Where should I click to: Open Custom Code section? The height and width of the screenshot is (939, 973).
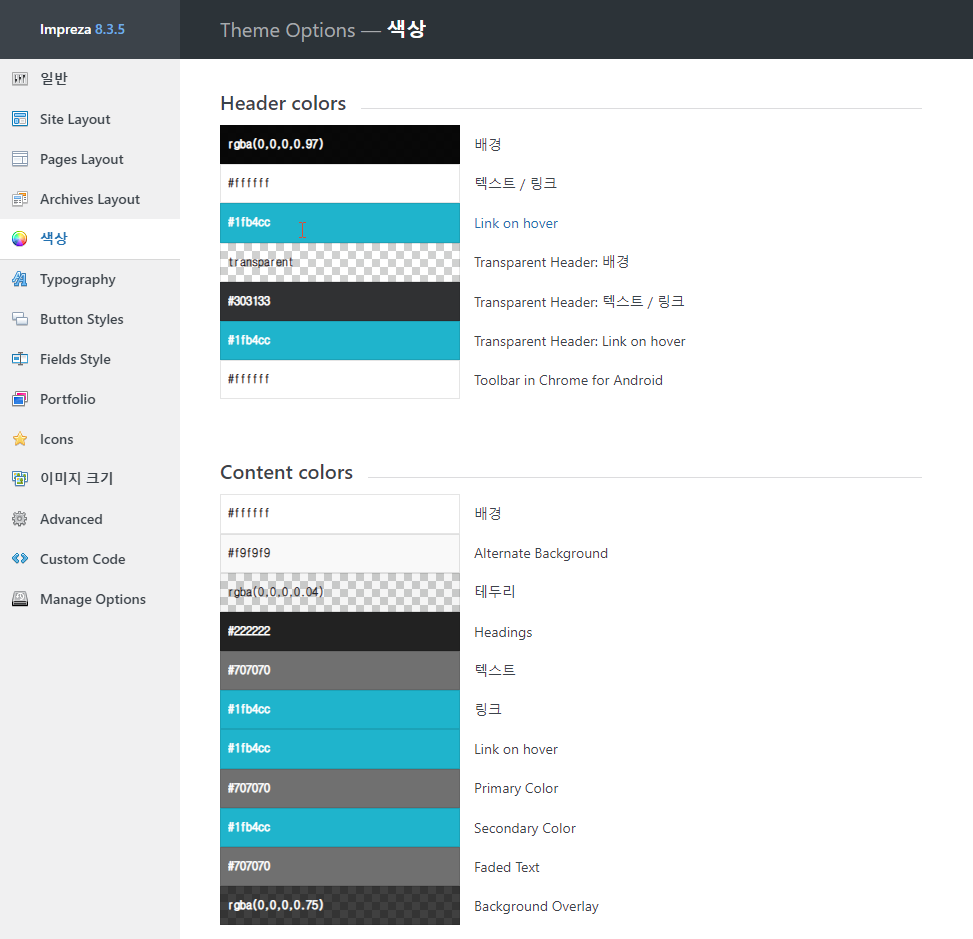click(90, 559)
